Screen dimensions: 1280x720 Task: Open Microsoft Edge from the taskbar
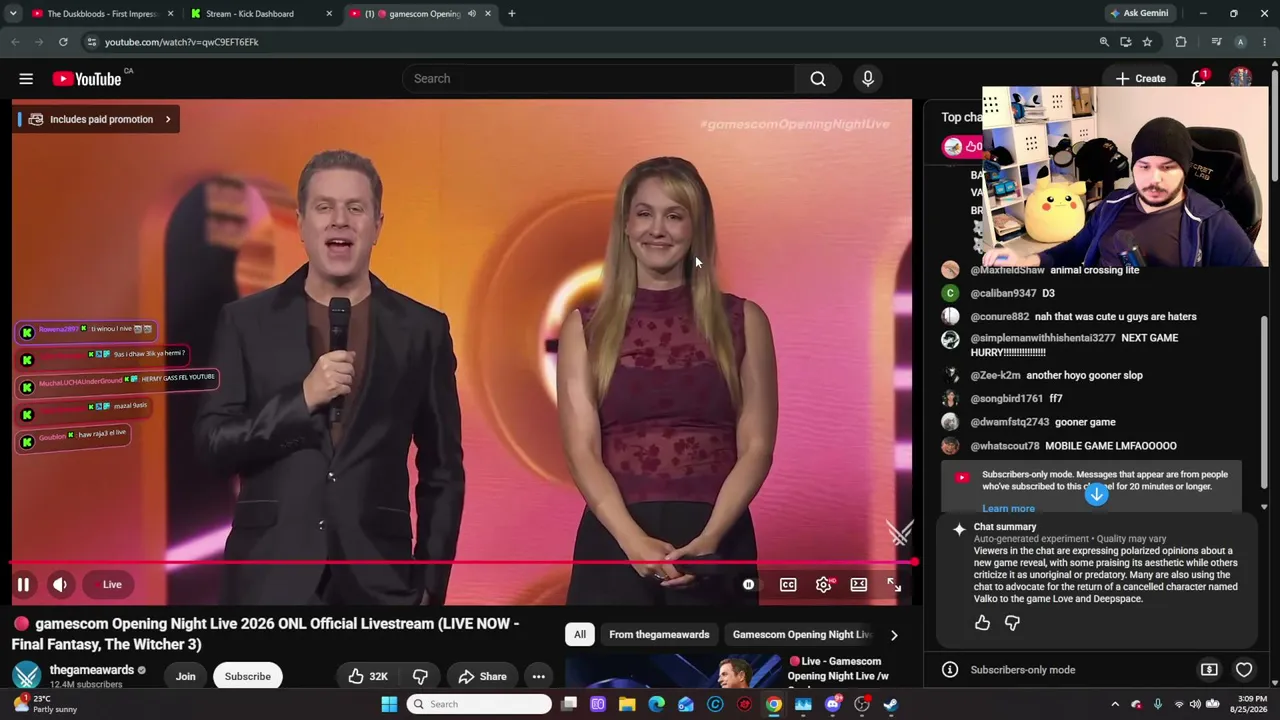coord(656,704)
